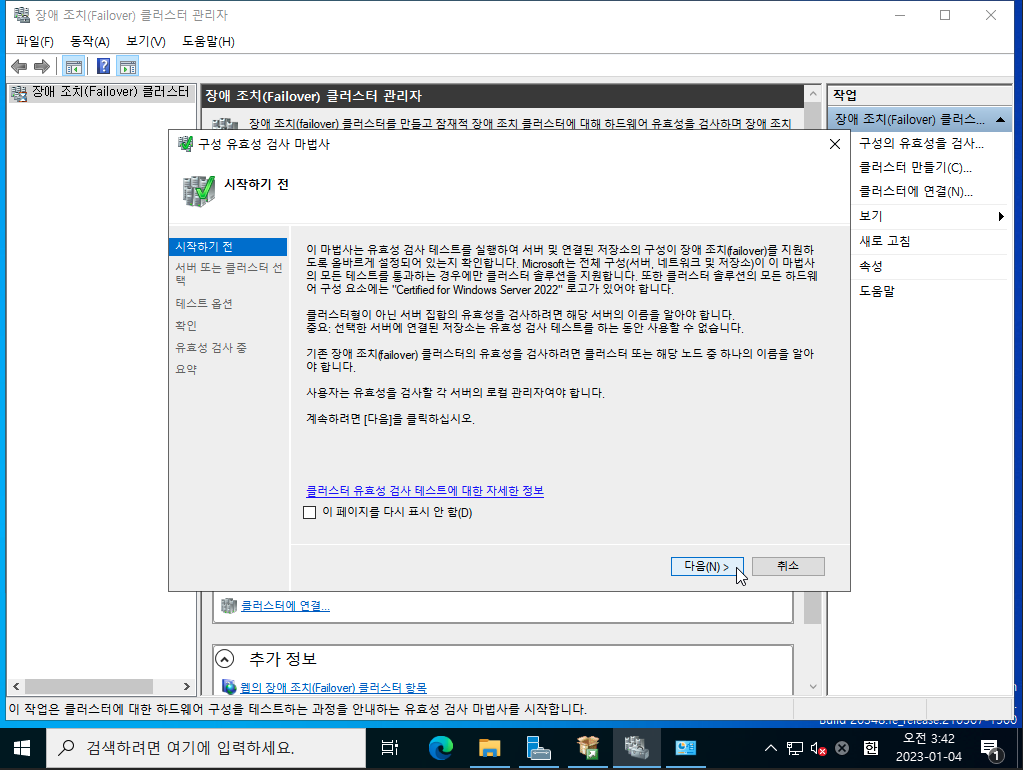Launch Microsoft Edge from taskbar
The height and width of the screenshot is (770, 1023).
click(440, 748)
